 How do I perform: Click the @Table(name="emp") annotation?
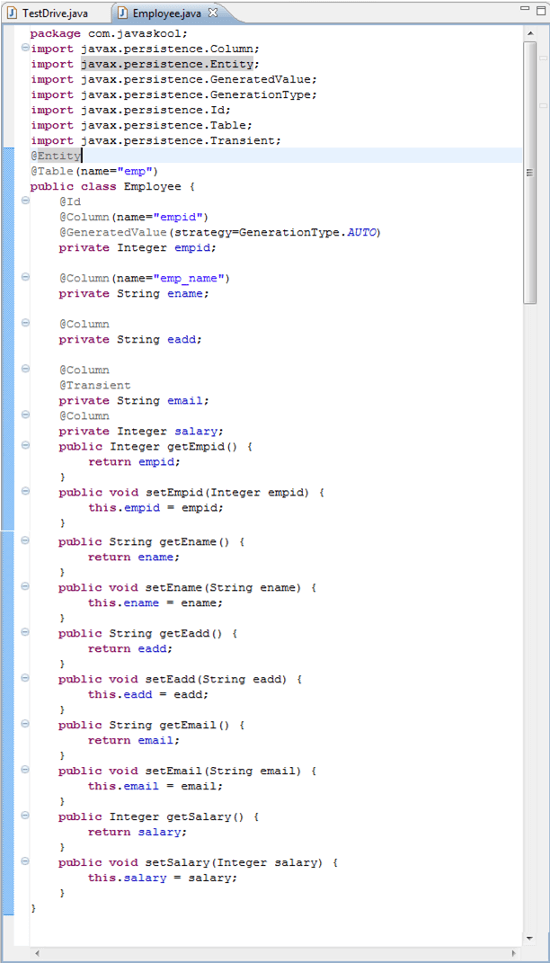coord(94,171)
